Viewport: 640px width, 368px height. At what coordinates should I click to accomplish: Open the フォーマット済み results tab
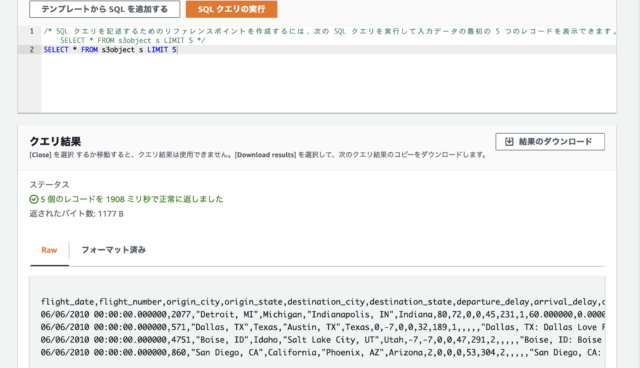113,250
